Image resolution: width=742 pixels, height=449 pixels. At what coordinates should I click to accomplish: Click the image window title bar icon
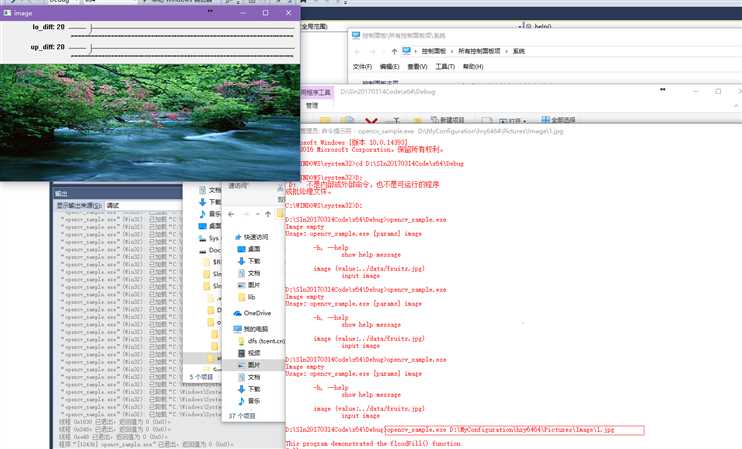(7, 13)
